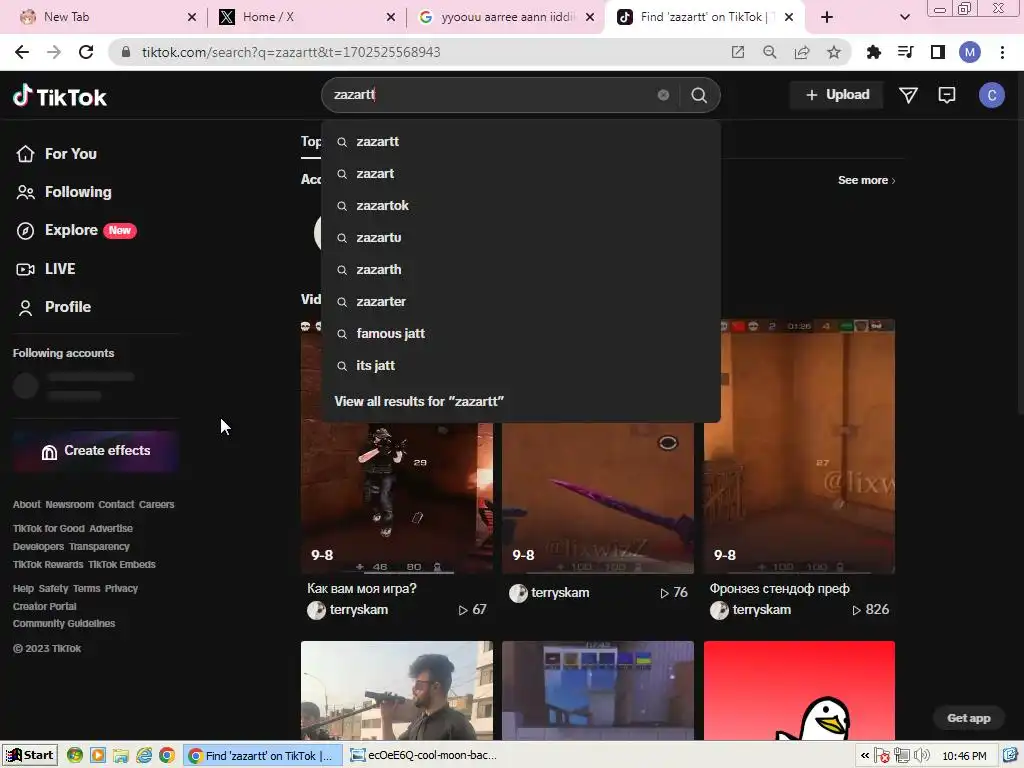Go to For You feed
This screenshot has height=768, width=1024.
coord(56,153)
